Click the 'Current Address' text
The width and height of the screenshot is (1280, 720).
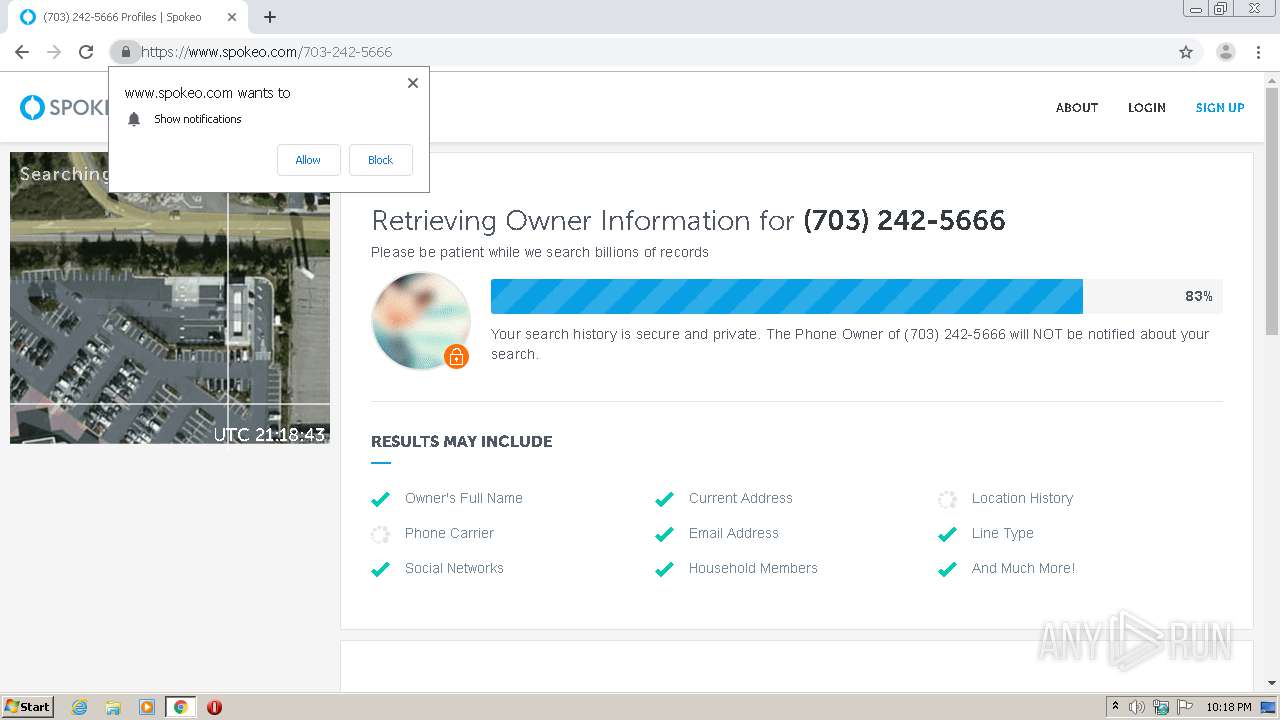coord(740,498)
